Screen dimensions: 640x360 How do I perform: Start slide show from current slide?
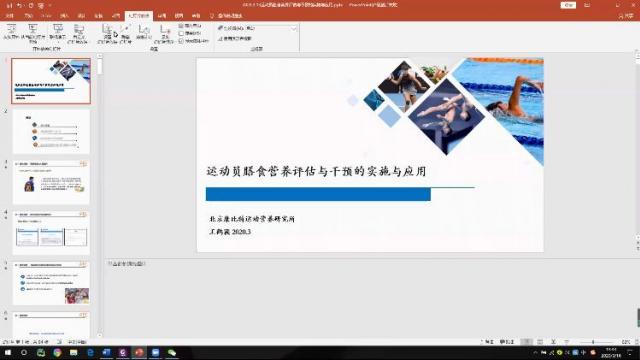33,33
